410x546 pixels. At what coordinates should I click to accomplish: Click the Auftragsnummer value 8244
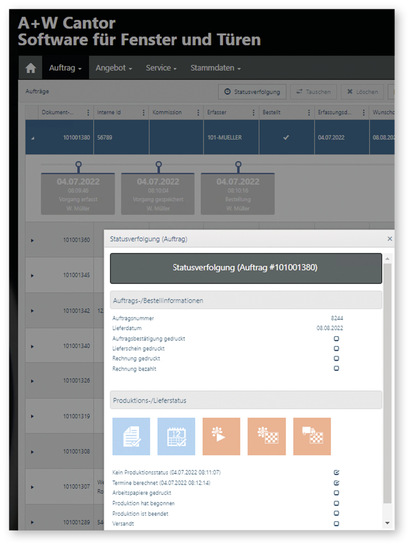point(337,318)
